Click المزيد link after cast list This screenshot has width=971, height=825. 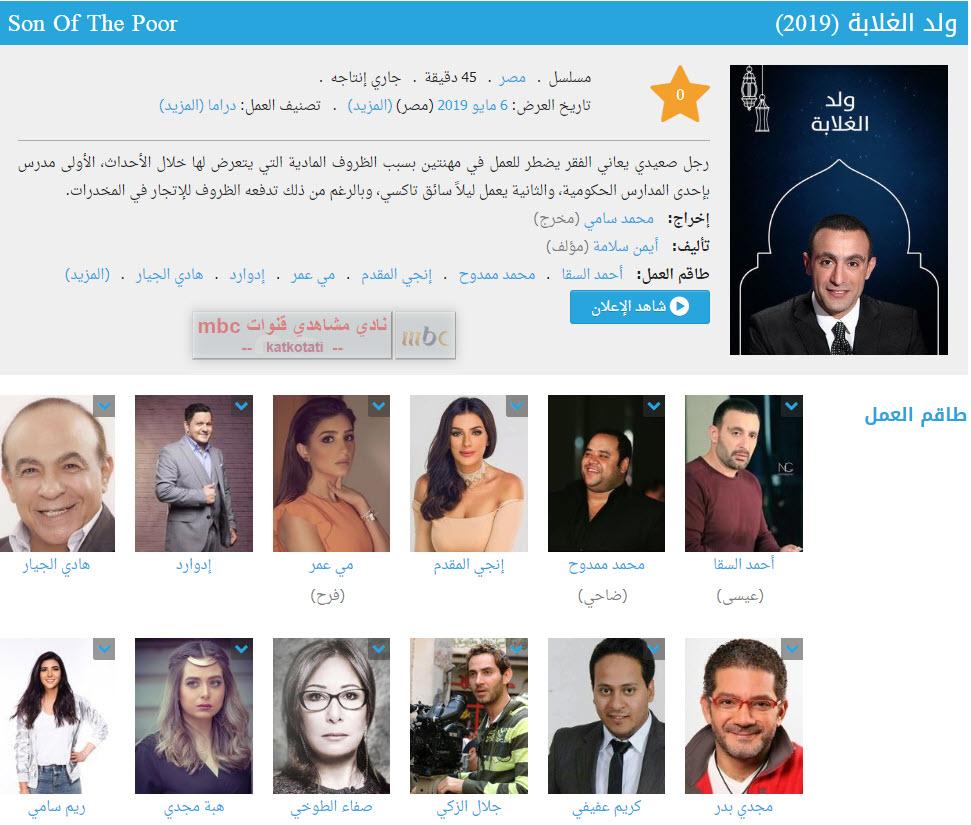tap(87, 274)
